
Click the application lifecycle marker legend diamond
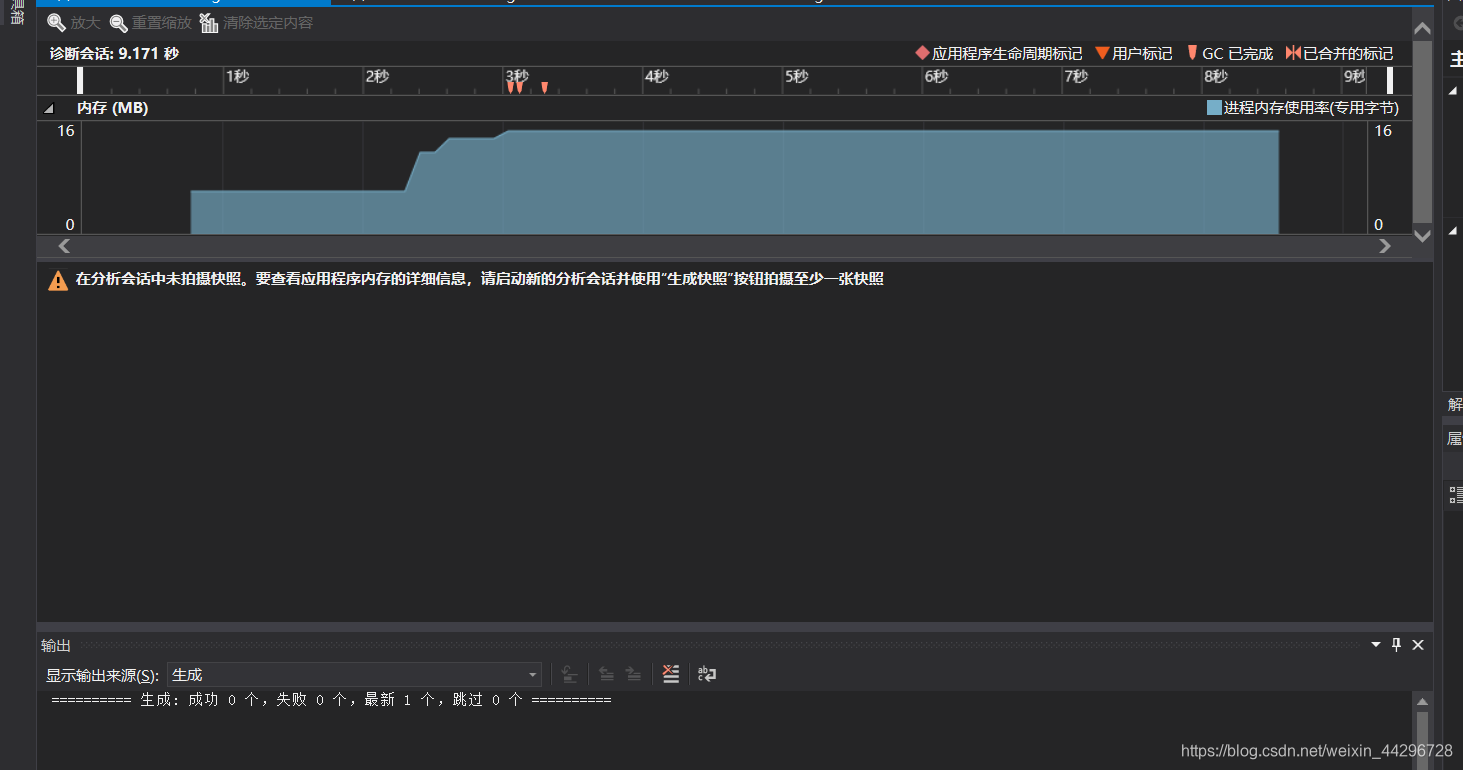922,53
